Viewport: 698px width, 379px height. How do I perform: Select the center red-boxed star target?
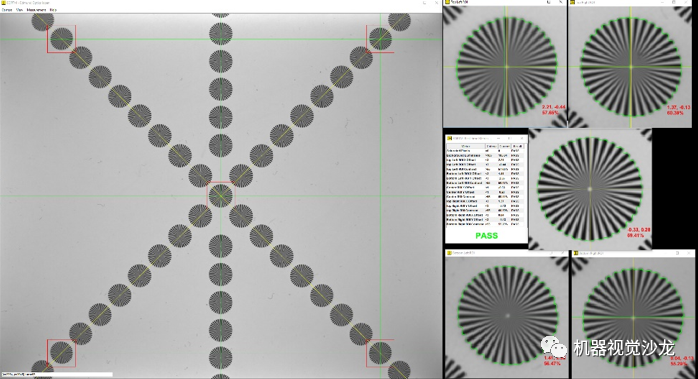221,195
